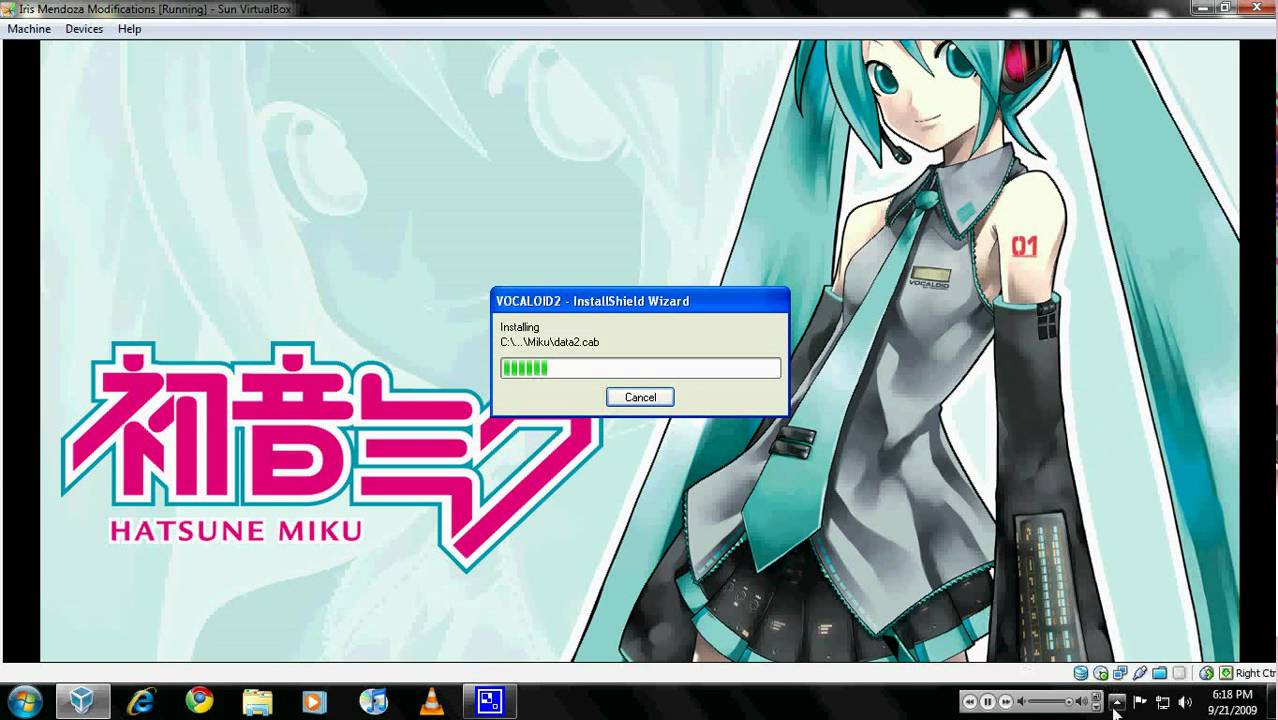Launch Google Chrome from the taskbar
Viewport: 1278px width, 720px height.
199,701
